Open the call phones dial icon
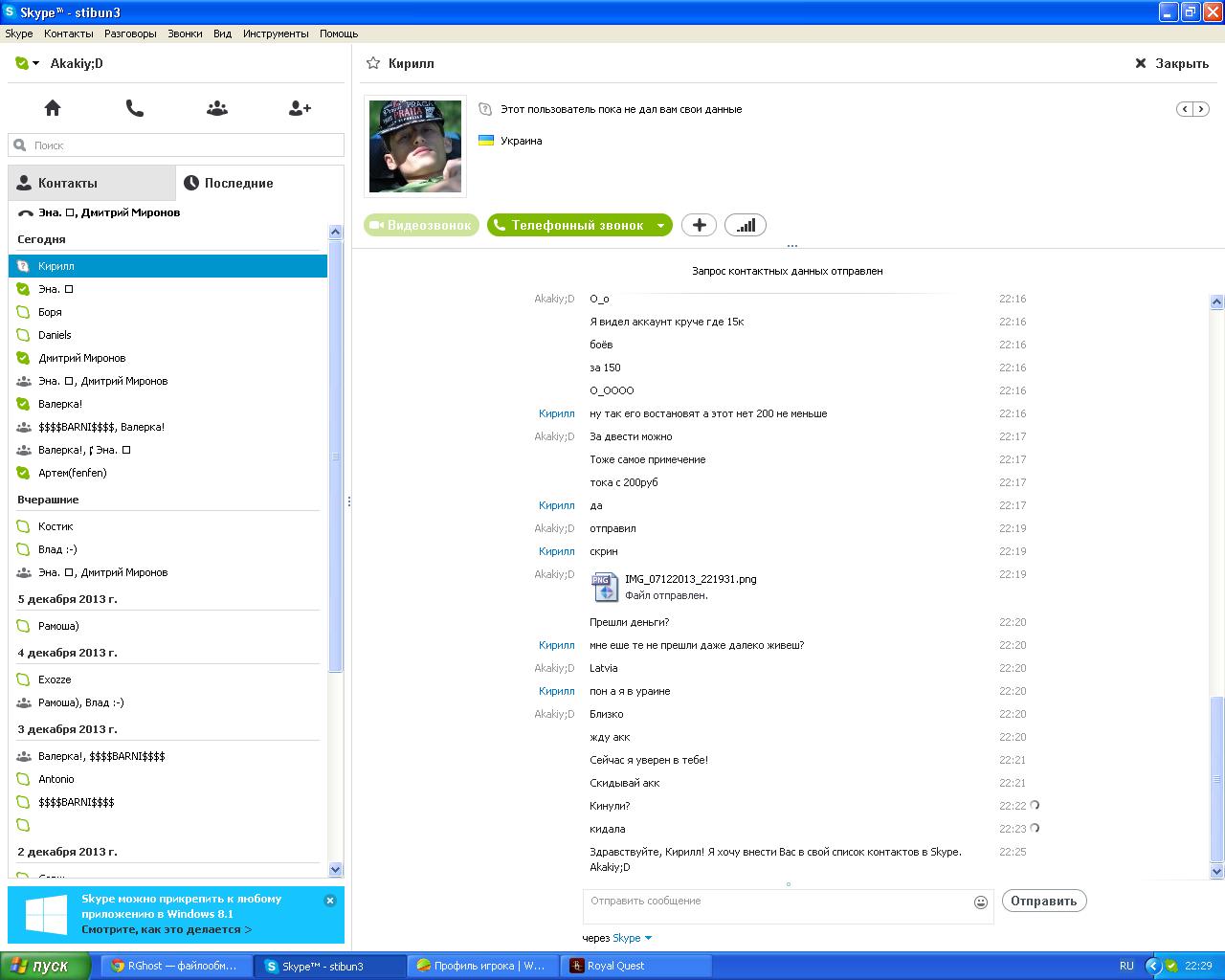Viewport: 1225px width, 980px height. (x=135, y=108)
